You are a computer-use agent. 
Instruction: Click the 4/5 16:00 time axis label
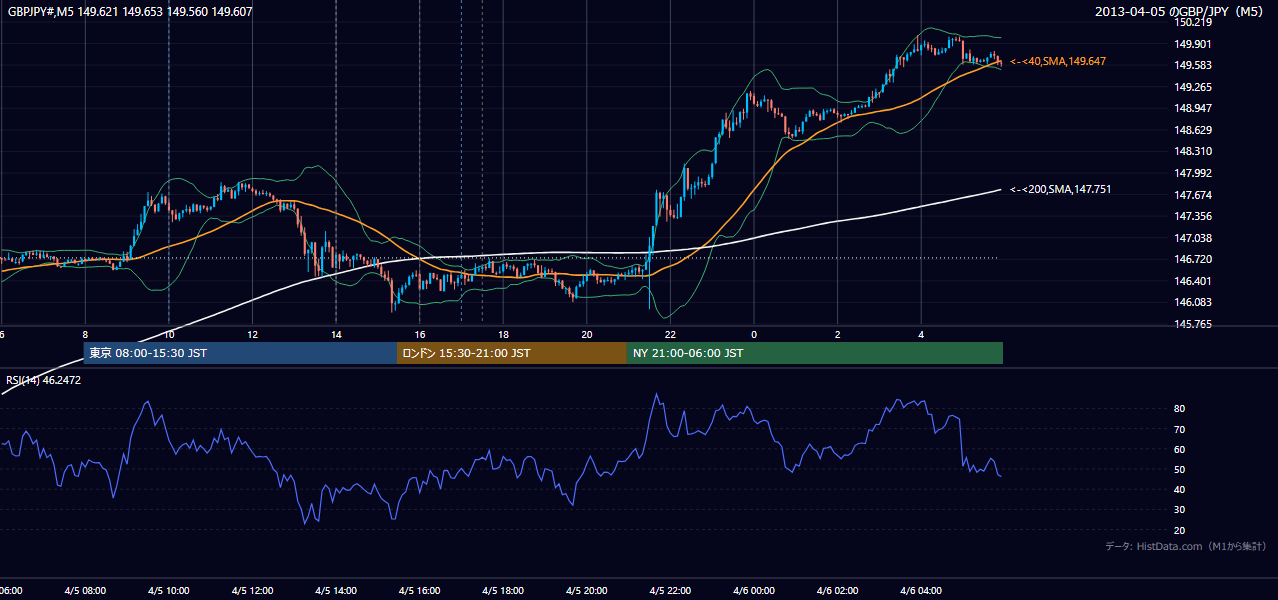[x=420, y=591]
